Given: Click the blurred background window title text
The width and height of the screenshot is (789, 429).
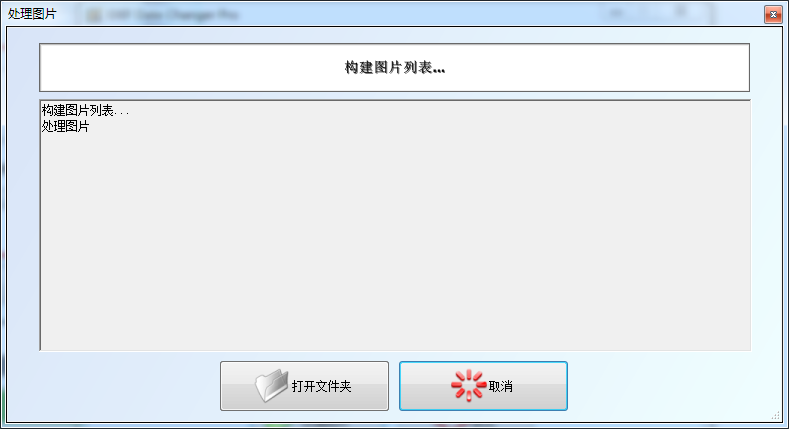Looking at the screenshot, I should (x=173, y=15).
